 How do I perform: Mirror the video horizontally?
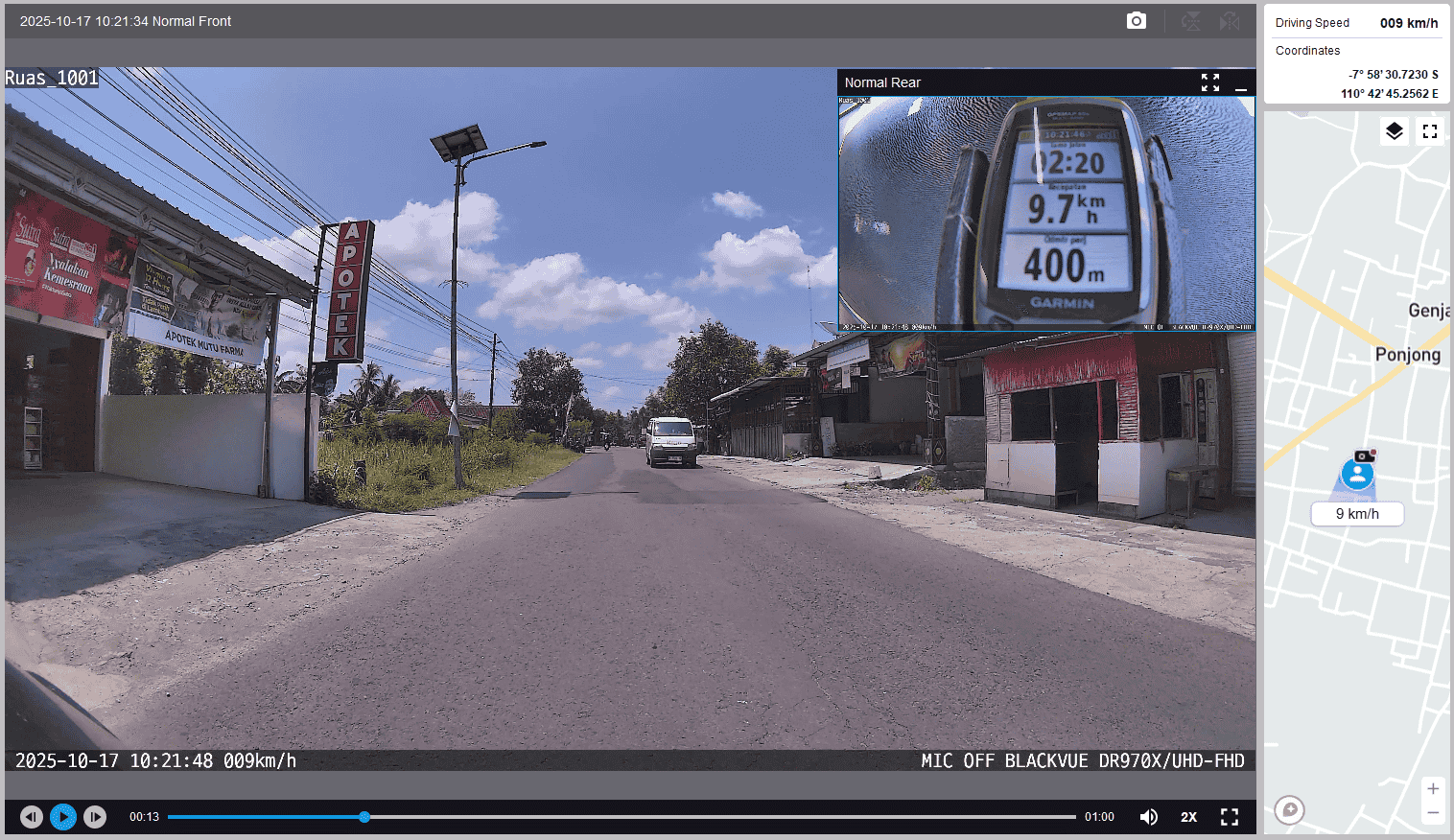click(x=1230, y=21)
